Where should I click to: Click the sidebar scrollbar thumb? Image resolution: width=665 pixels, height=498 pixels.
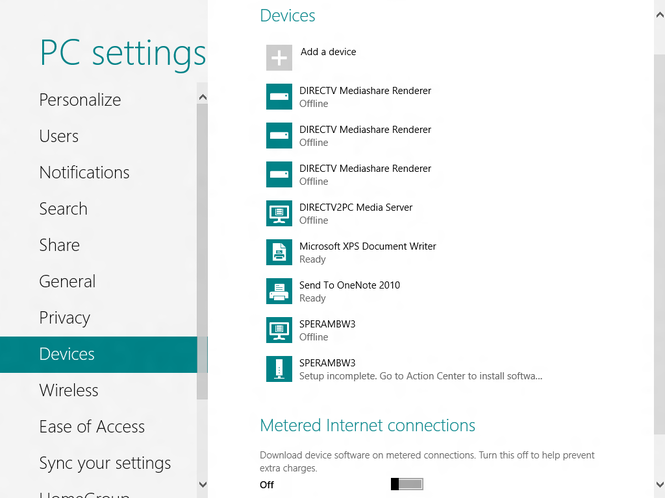click(x=202, y=251)
